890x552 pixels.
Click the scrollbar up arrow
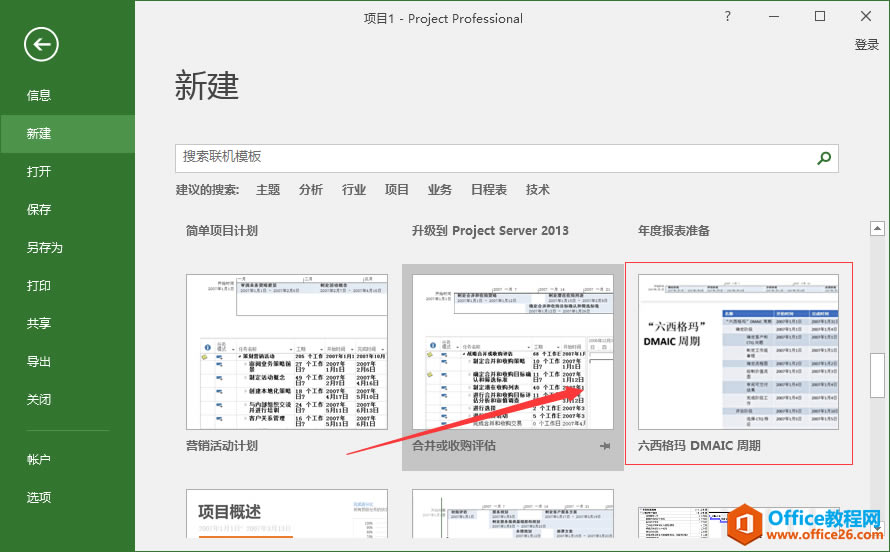[x=877, y=229]
